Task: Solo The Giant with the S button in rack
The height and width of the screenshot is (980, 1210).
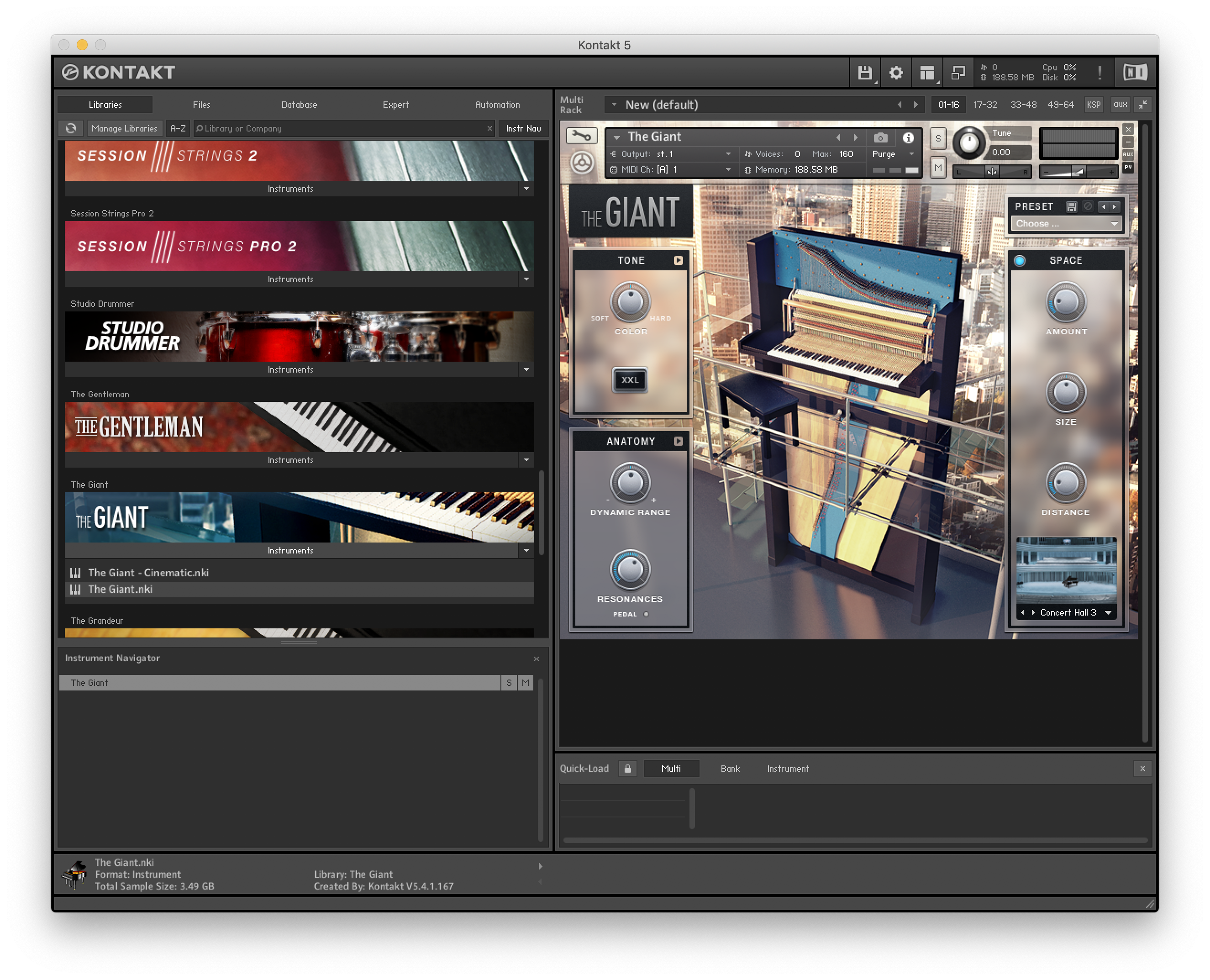Action: pyautogui.click(x=938, y=138)
